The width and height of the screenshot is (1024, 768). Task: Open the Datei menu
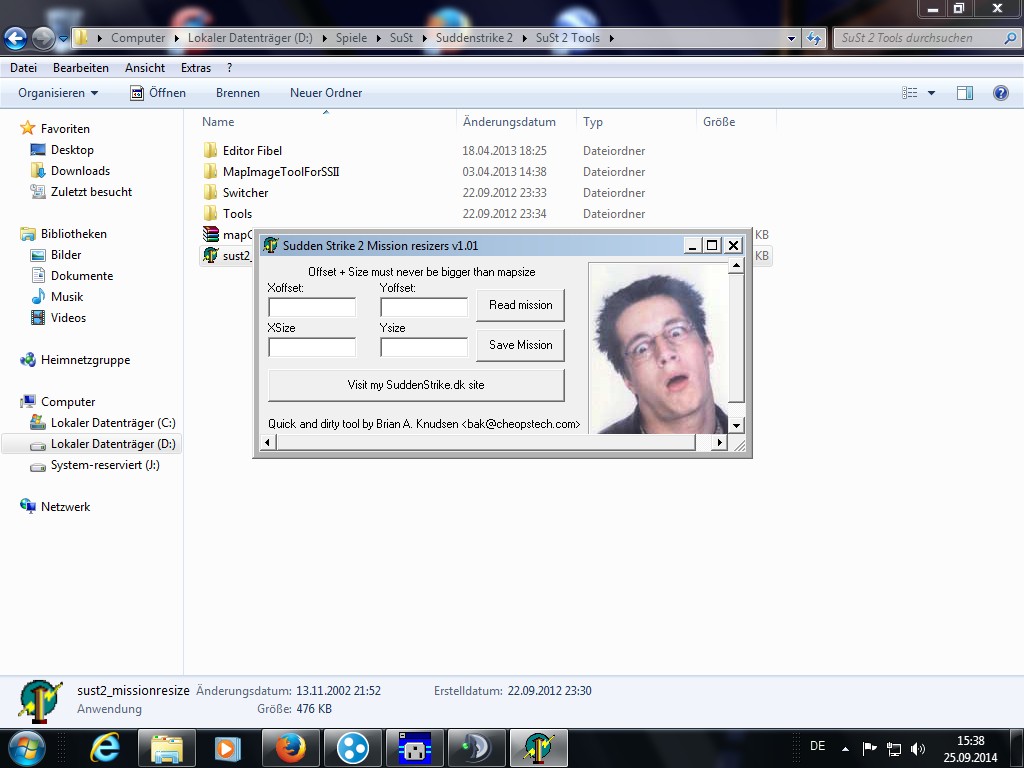pyautogui.click(x=24, y=67)
